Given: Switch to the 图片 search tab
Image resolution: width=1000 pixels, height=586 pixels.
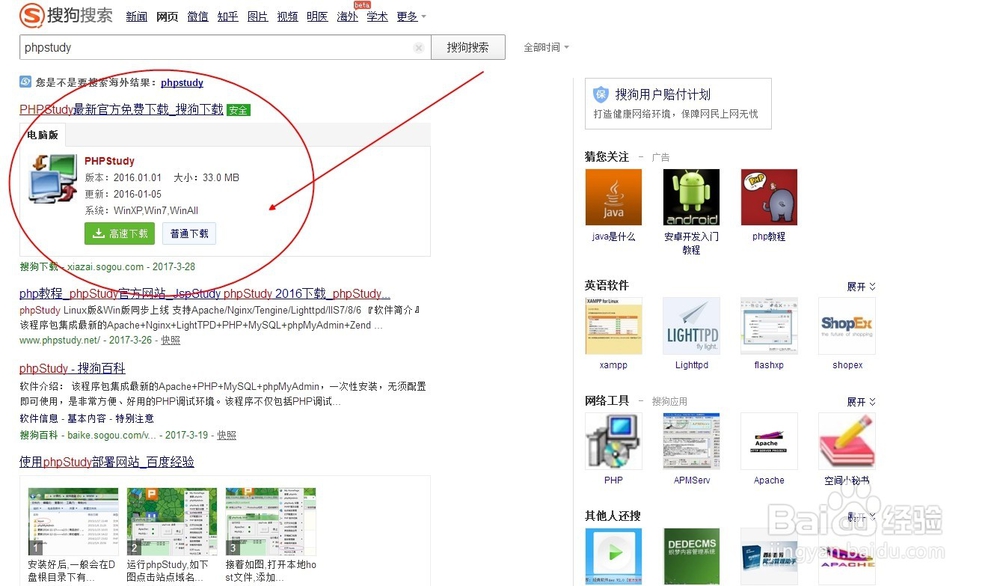Looking at the screenshot, I should click(258, 17).
